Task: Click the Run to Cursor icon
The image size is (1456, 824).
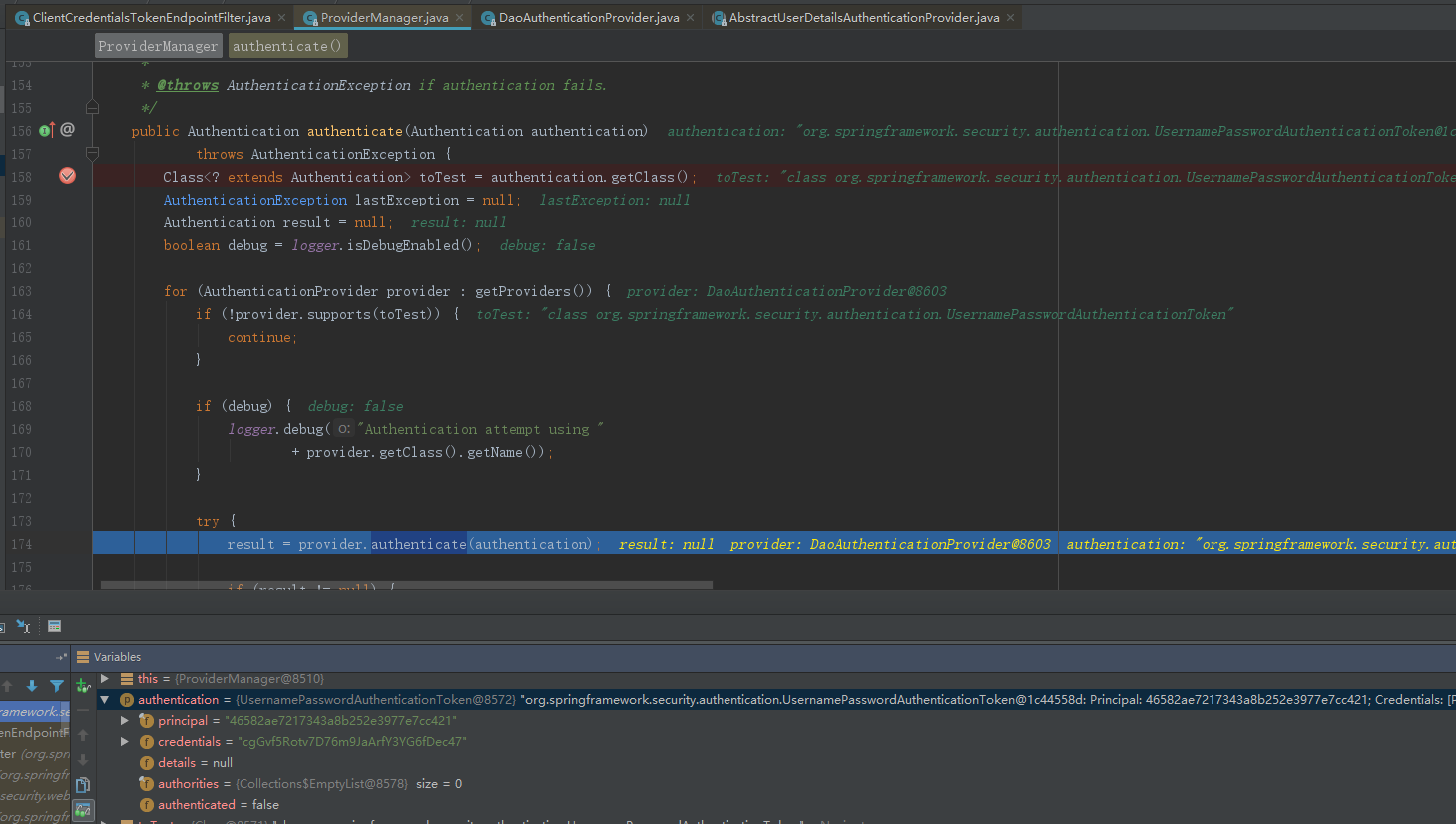Action: (23, 626)
